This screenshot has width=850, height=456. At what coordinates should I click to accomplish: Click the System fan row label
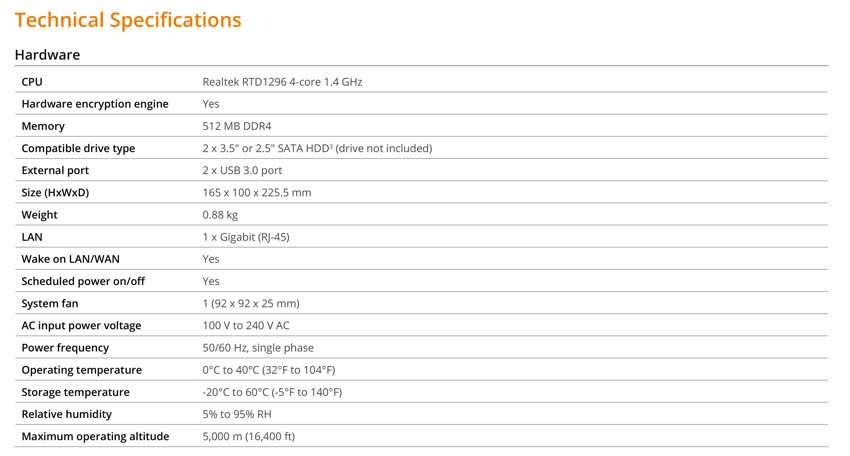50,304
